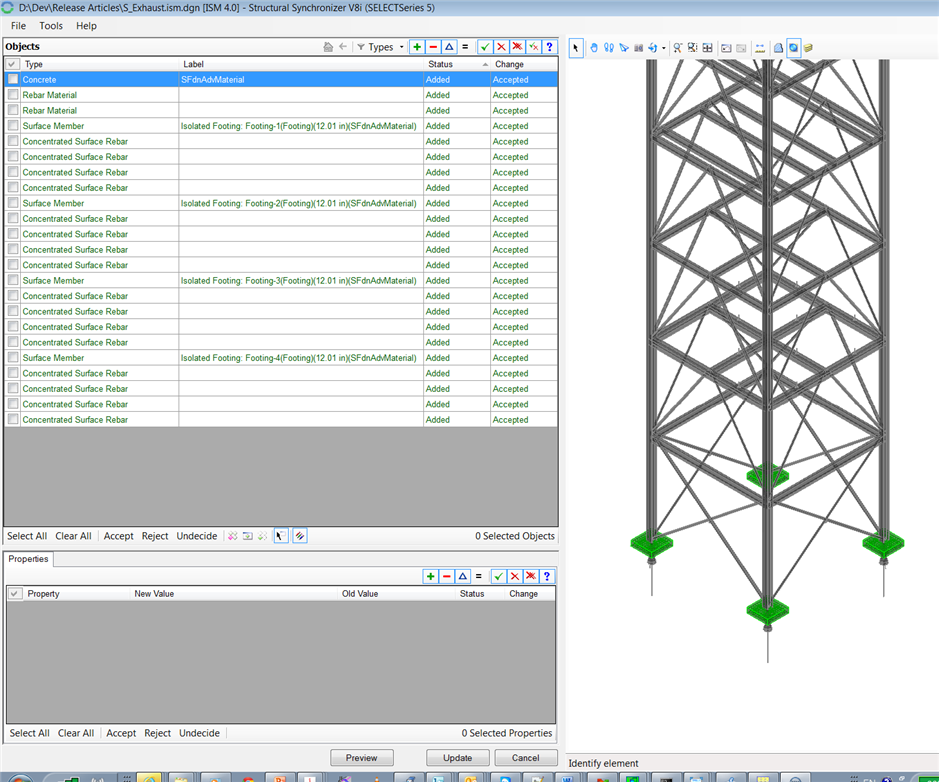Image resolution: width=939 pixels, height=782 pixels.
Task: Check the box for the Concrete row
Action: click(13, 79)
